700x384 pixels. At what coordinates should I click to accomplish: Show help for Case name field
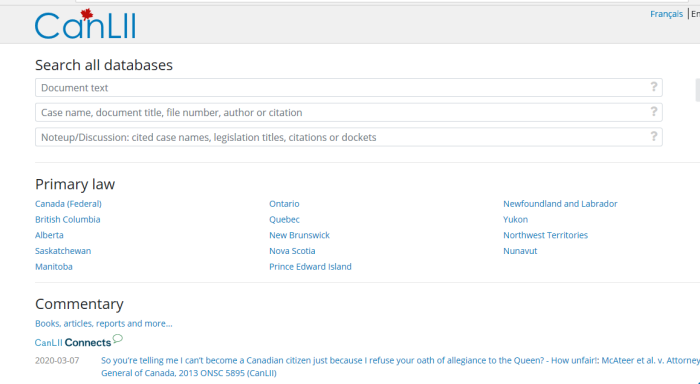(654, 111)
